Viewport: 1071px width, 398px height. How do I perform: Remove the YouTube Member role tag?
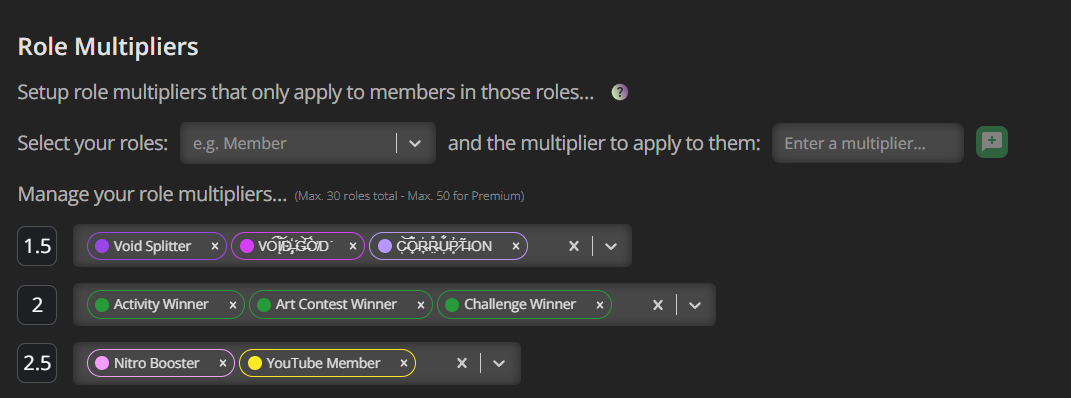[x=403, y=363]
